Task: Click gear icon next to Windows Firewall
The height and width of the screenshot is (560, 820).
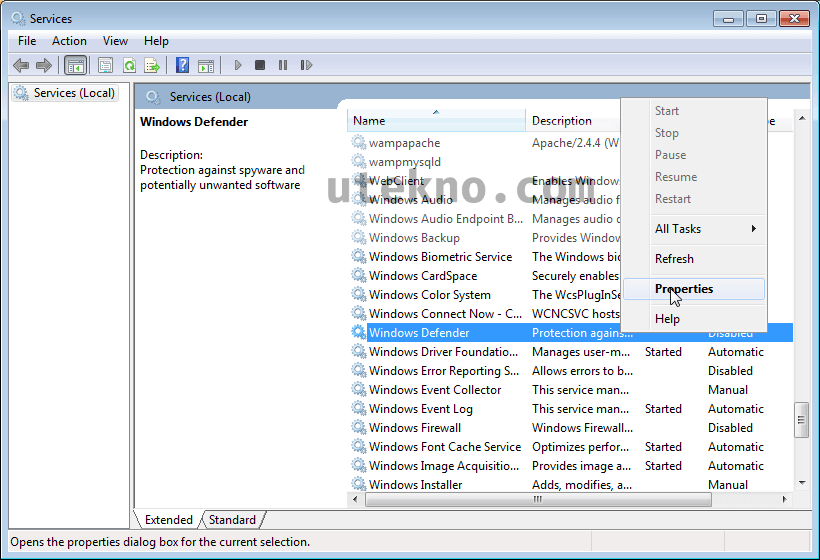Action: (x=358, y=427)
